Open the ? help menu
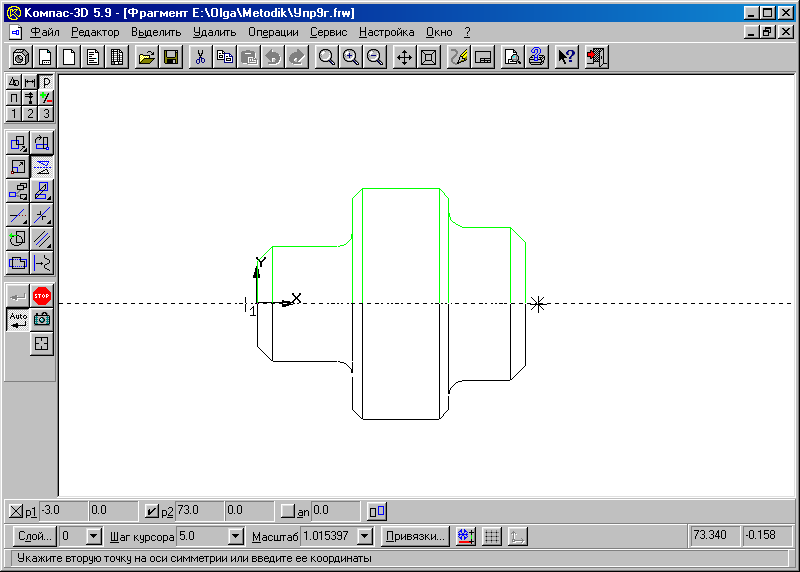Viewport: 800px width, 572px height. 467,32
